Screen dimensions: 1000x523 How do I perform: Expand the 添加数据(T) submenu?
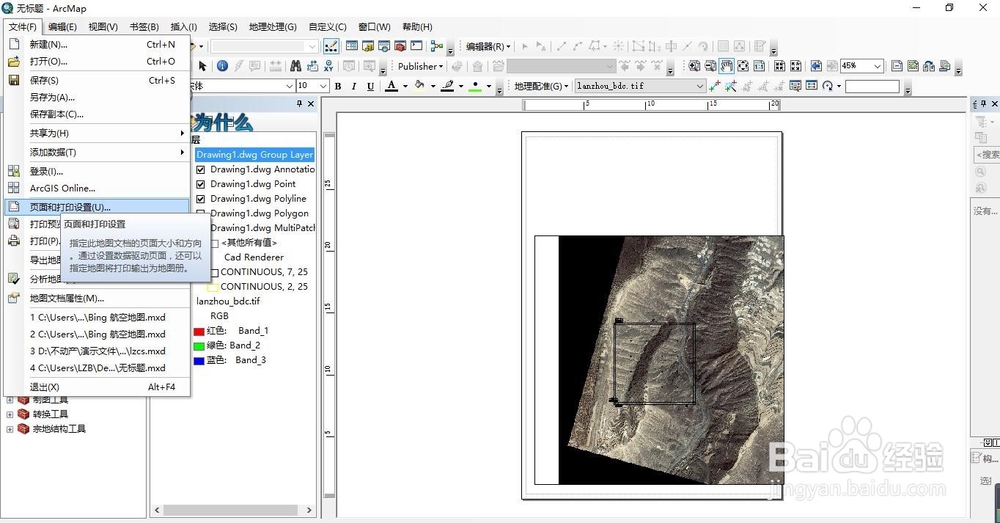tap(96, 152)
